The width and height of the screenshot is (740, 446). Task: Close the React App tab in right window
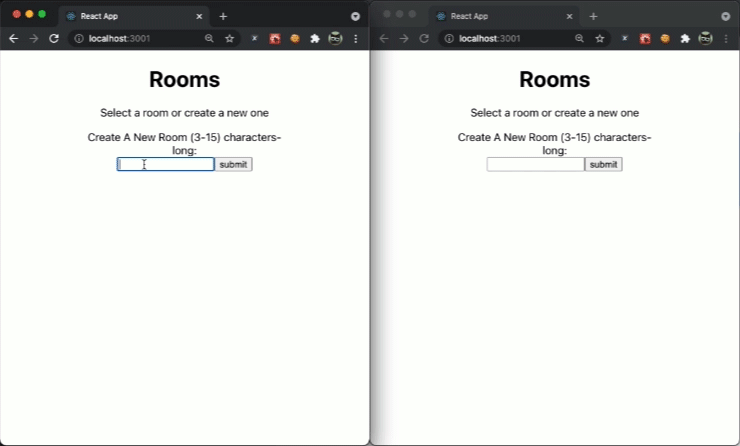[570, 17]
